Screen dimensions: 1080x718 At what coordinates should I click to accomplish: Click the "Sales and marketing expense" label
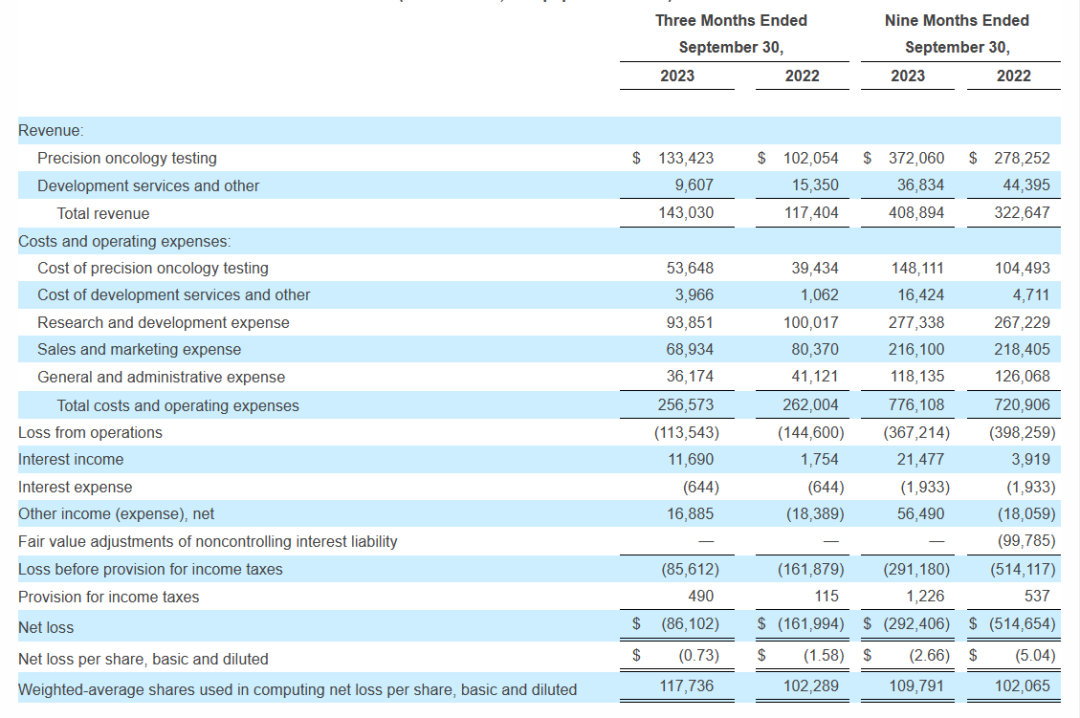coord(139,349)
